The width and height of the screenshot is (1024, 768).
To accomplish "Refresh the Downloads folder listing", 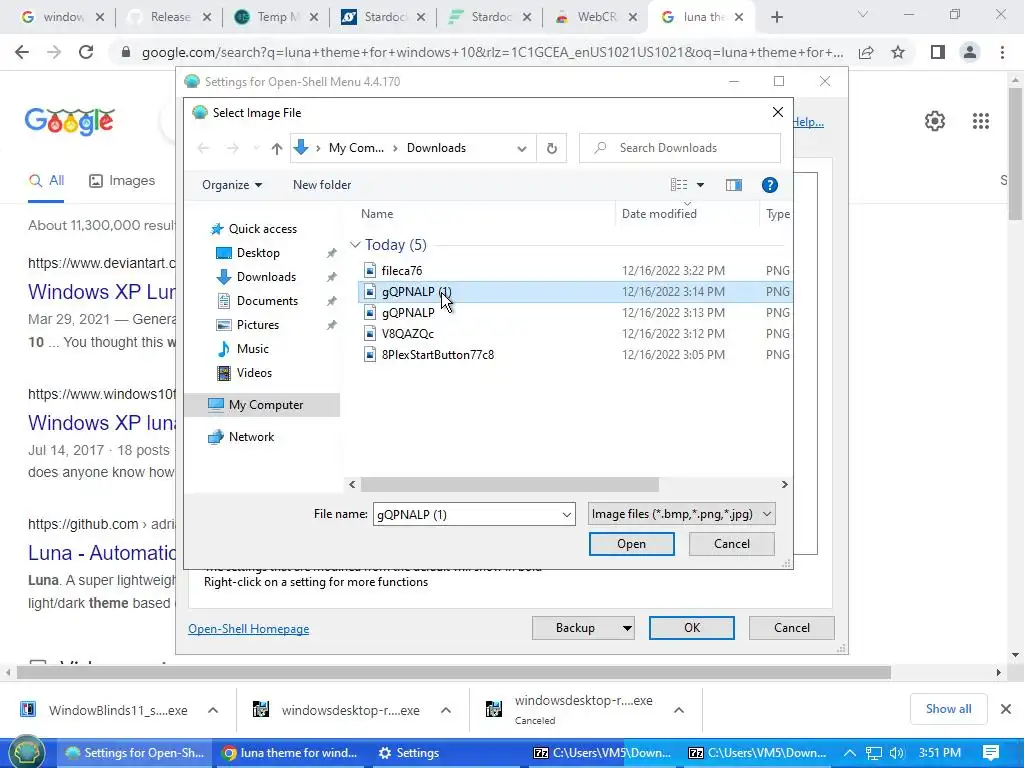I will tap(552, 148).
